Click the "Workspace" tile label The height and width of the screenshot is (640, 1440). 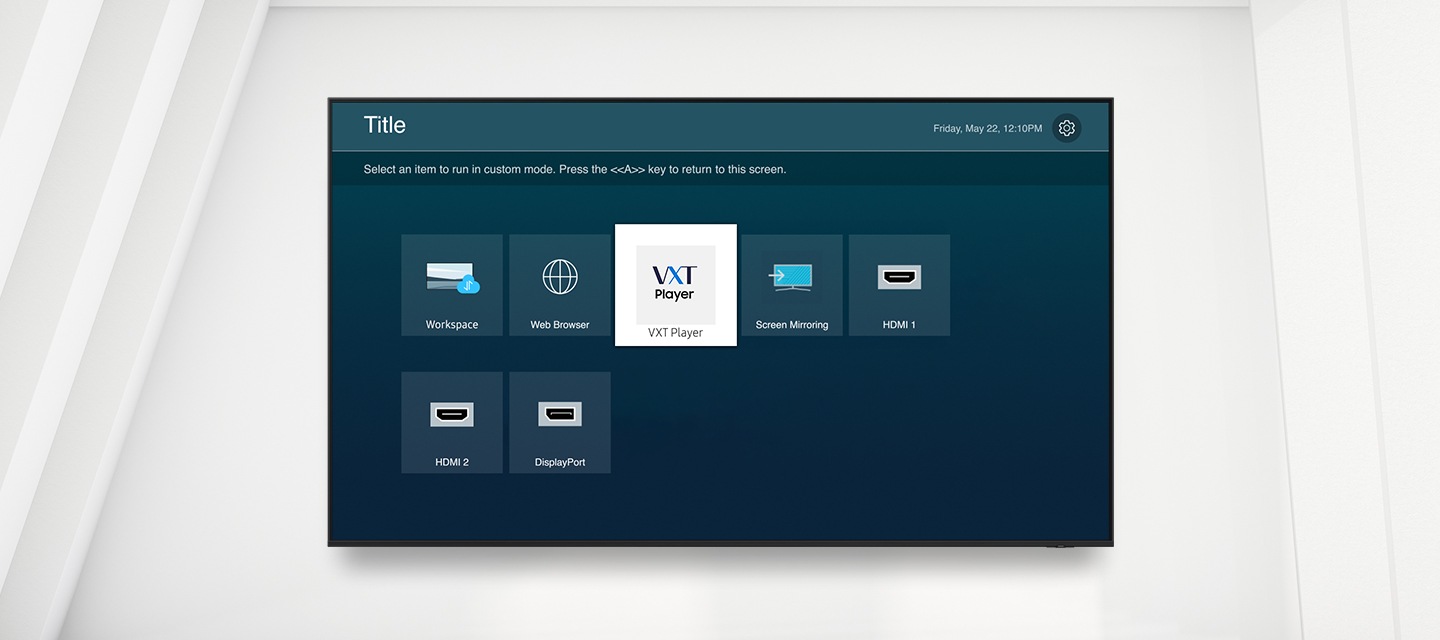pos(452,325)
